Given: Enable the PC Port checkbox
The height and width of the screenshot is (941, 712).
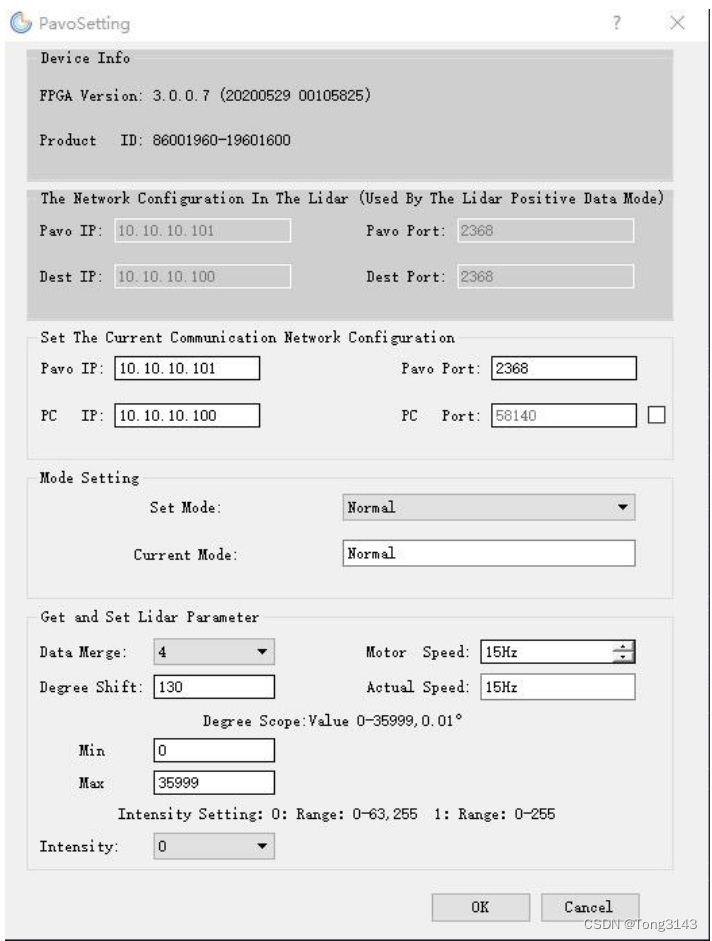Looking at the screenshot, I should click(657, 415).
